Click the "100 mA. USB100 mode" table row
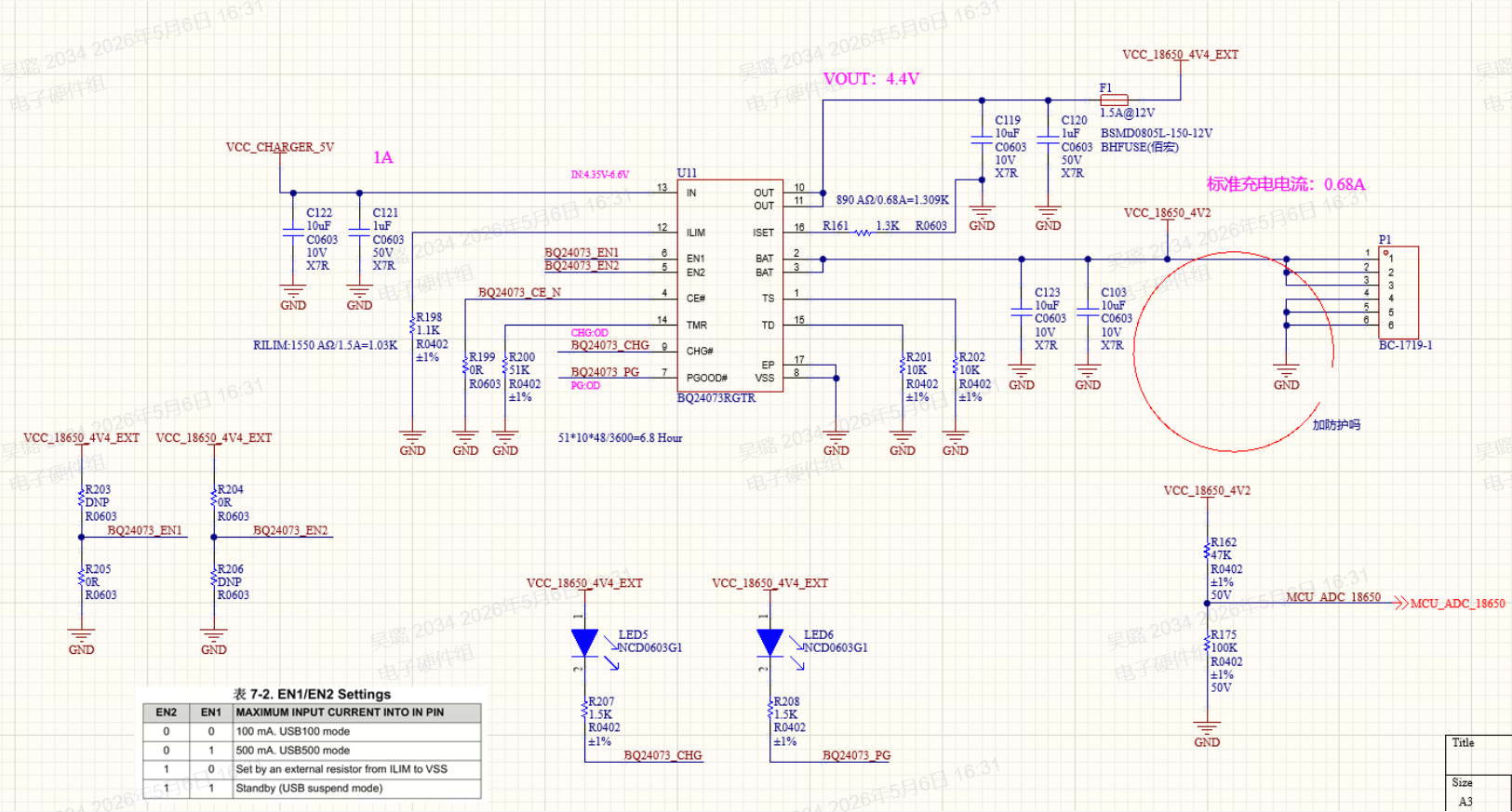Image resolution: width=1512 pixels, height=812 pixels. (x=312, y=732)
